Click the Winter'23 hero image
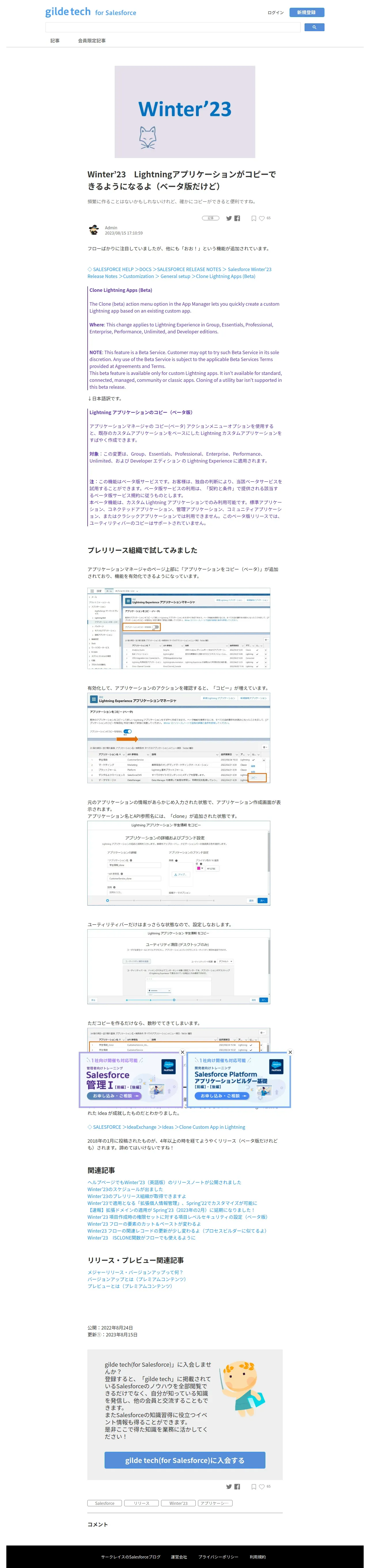Screen dimensions: 370x1568 185,112
